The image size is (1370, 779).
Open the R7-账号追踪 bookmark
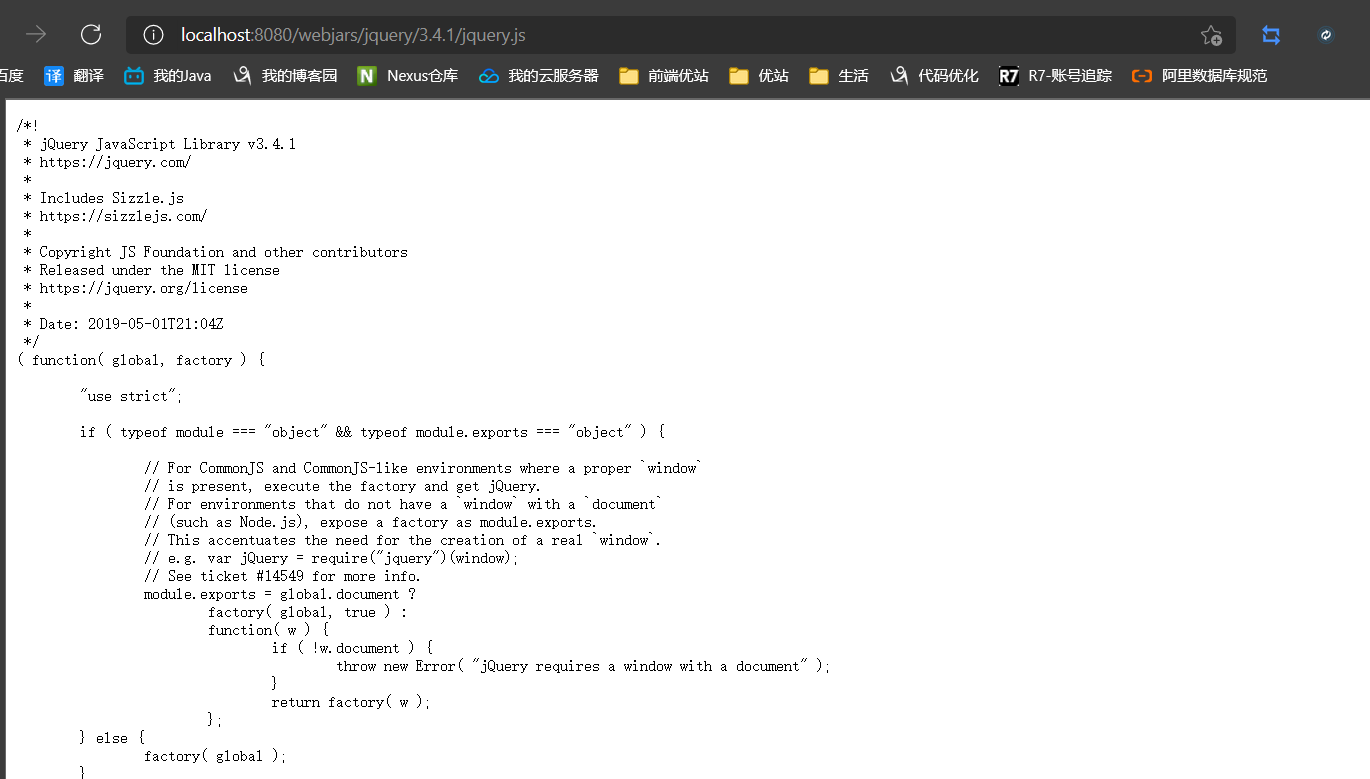click(x=1056, y=75)
